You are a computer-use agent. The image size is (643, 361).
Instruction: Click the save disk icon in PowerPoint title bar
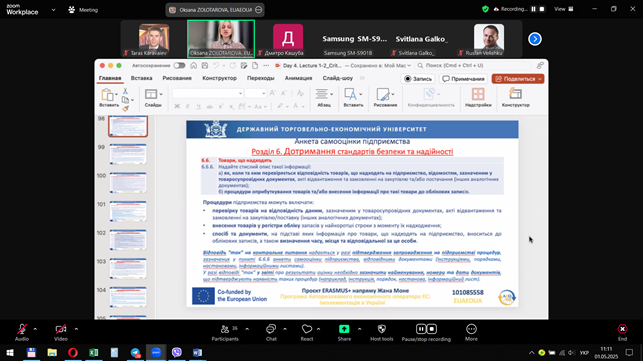click(x=205, y=66)
